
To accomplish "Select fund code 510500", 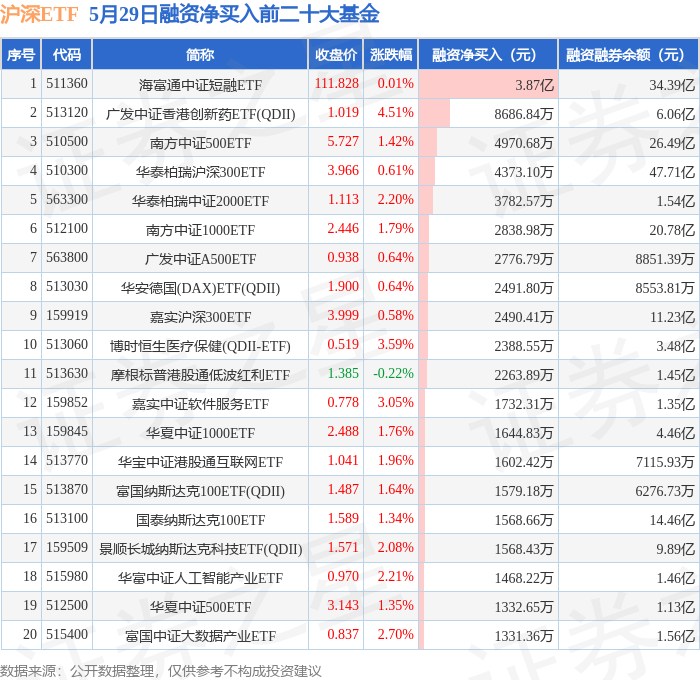I will coord(67,141).
